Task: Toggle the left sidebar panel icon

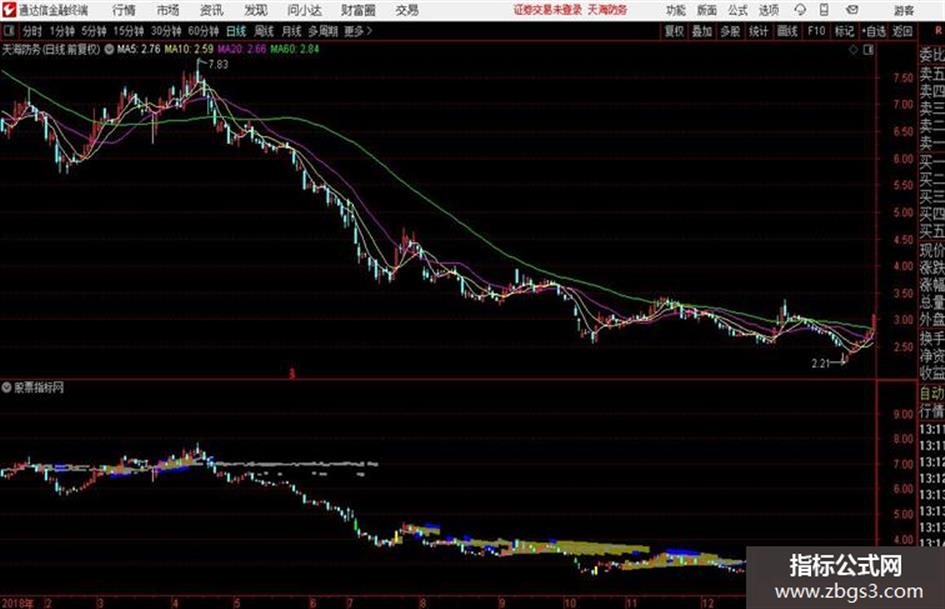Action: pyautogui.click(x=8, y=31)
